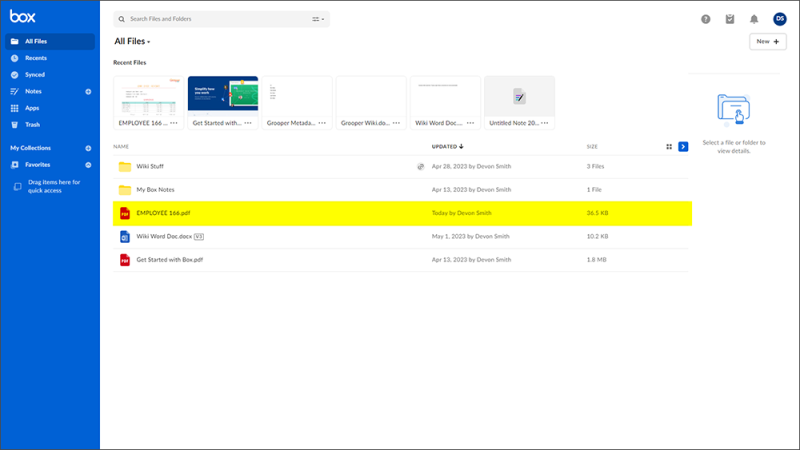800x450 pixels.
Task: Click '36.5 KB' size value
Action: [597, 213]
